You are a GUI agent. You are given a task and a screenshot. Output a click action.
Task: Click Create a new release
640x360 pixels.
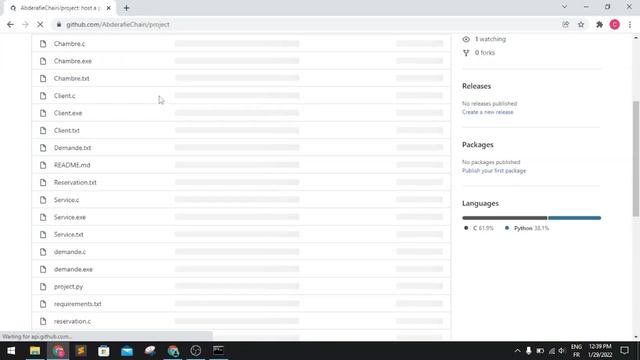488,112
